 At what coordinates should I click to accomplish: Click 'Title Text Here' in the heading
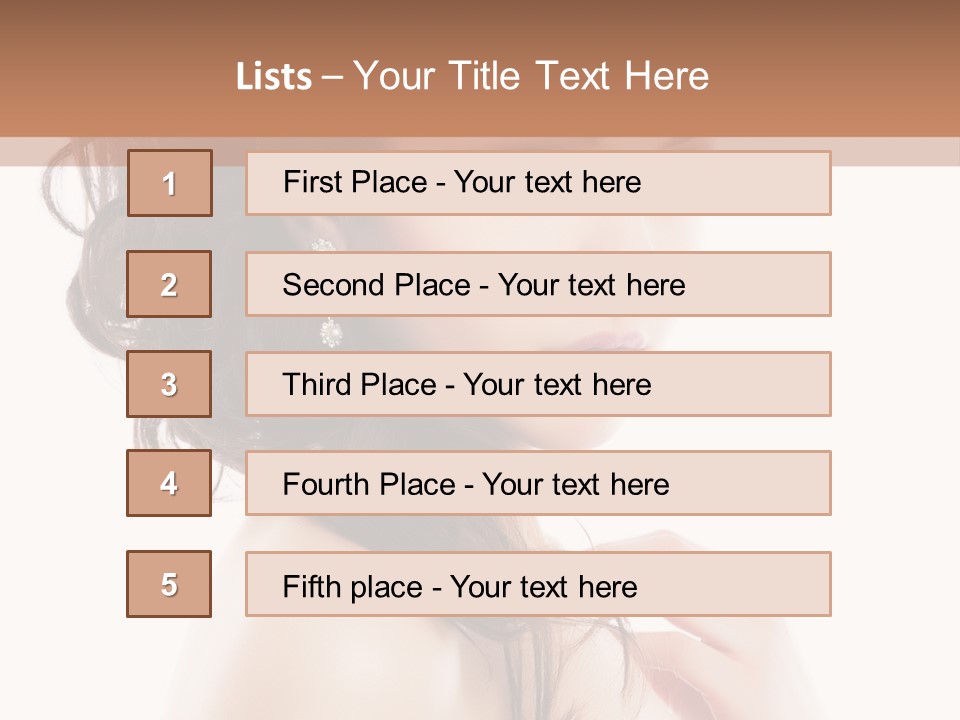pyautogui.click(x=579, y=76)
